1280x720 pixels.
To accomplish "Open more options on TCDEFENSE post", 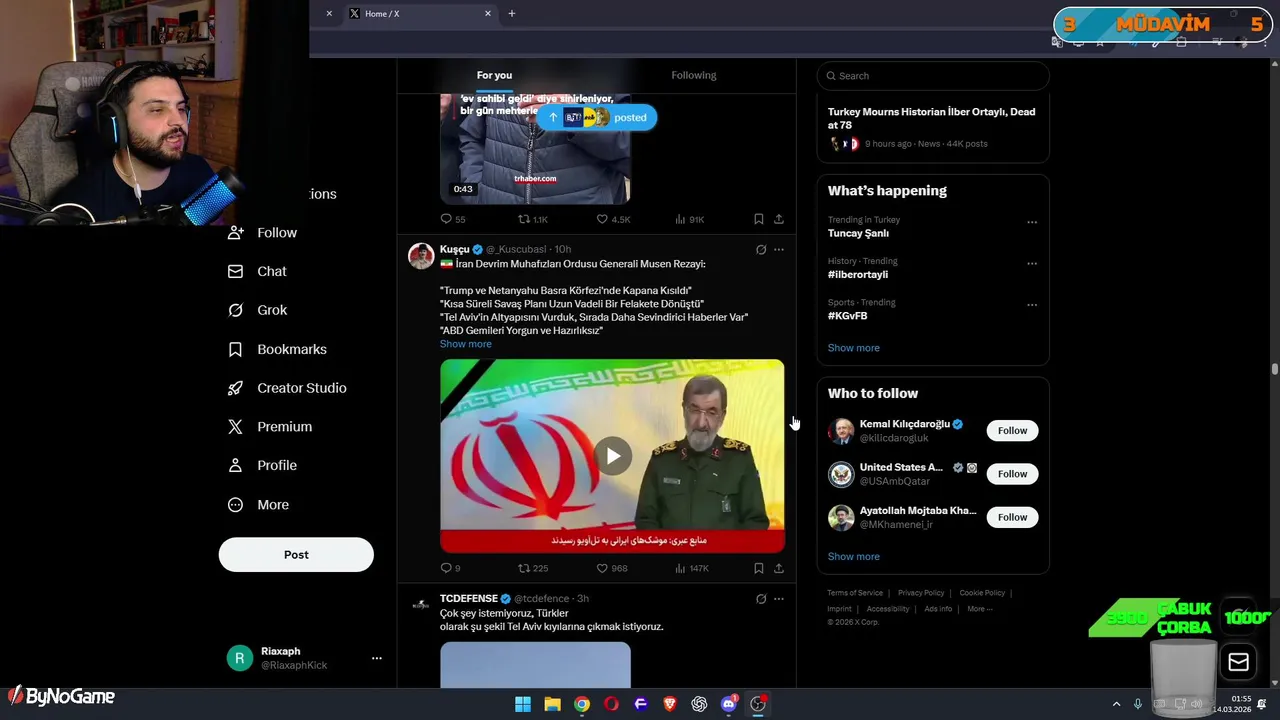I will (x=779, y=599).
